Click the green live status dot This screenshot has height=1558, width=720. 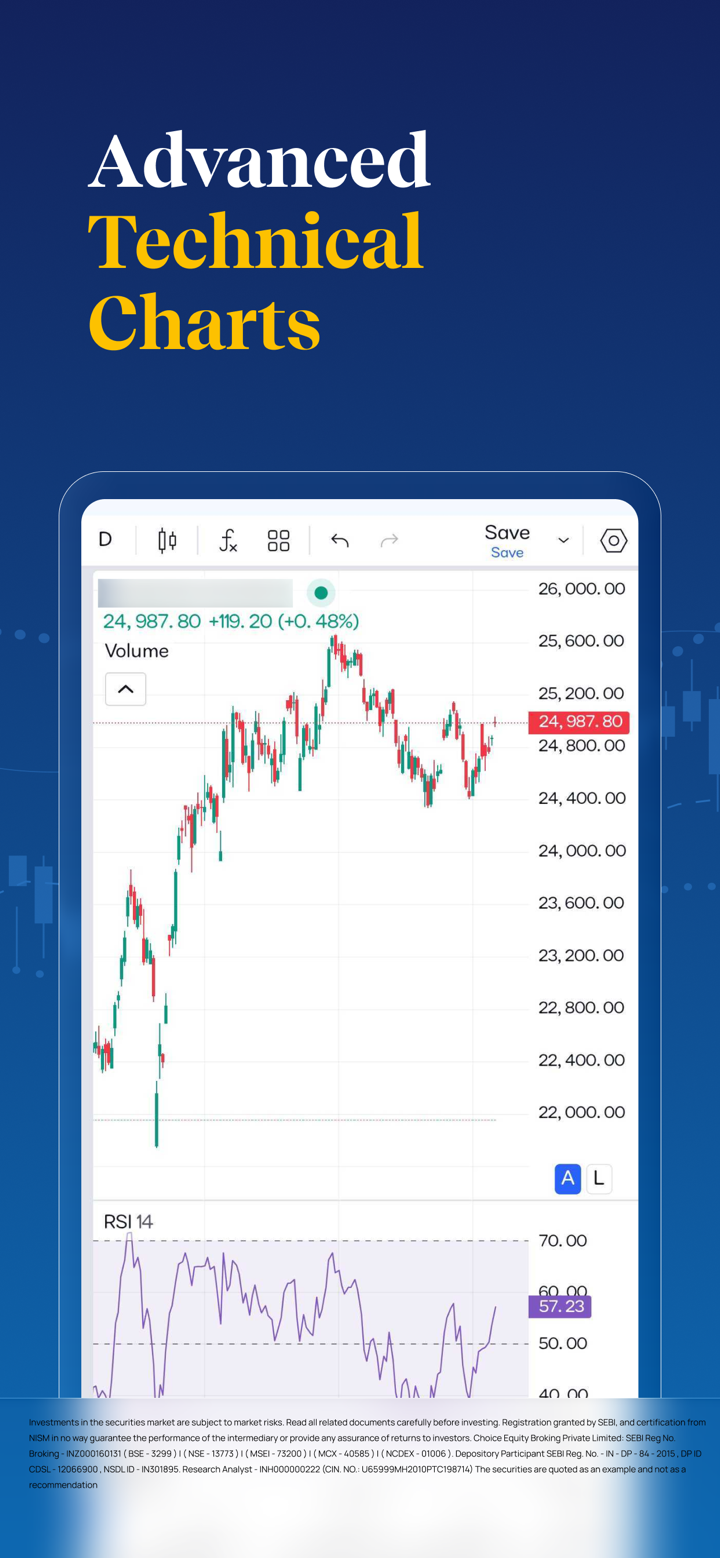tap(321, 592)
